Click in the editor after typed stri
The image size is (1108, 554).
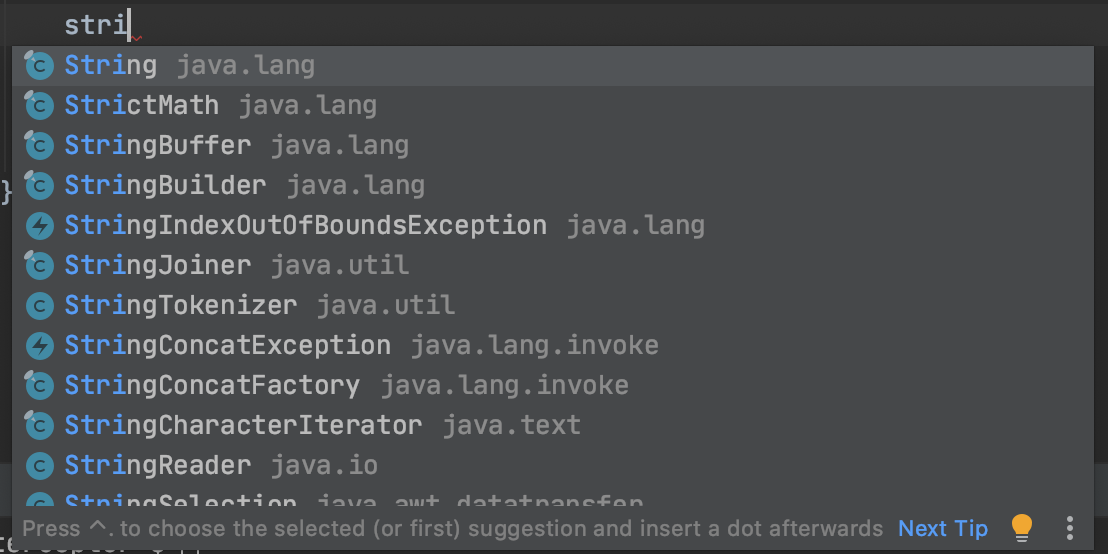pos(130,25)
